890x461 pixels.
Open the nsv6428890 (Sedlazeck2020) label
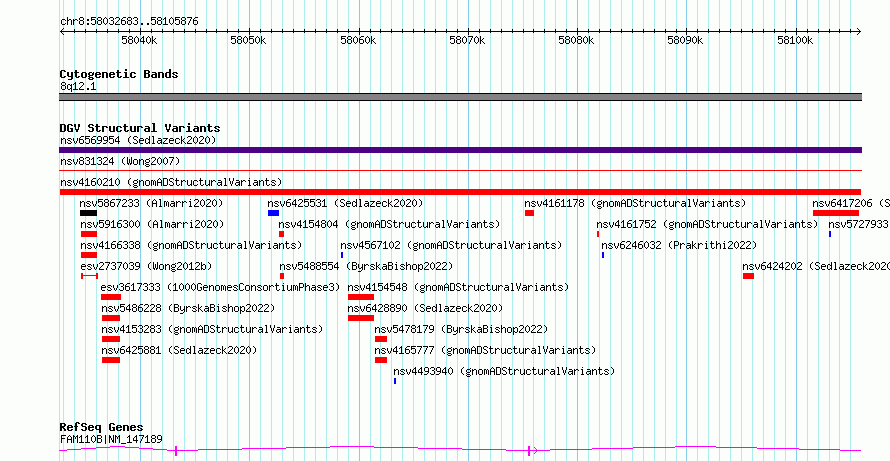(x=425, y=308)
